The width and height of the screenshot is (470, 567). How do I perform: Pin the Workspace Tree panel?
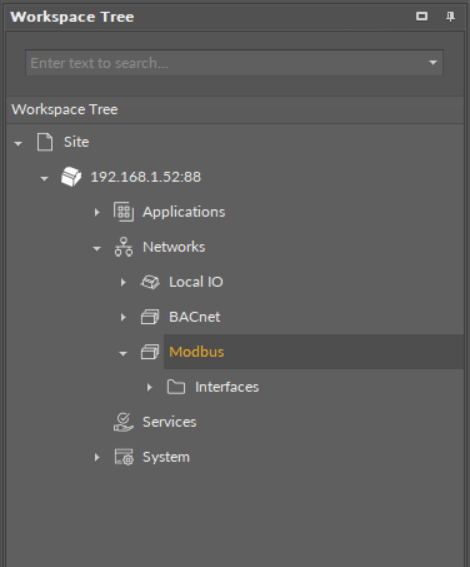(x=450, y=17)
